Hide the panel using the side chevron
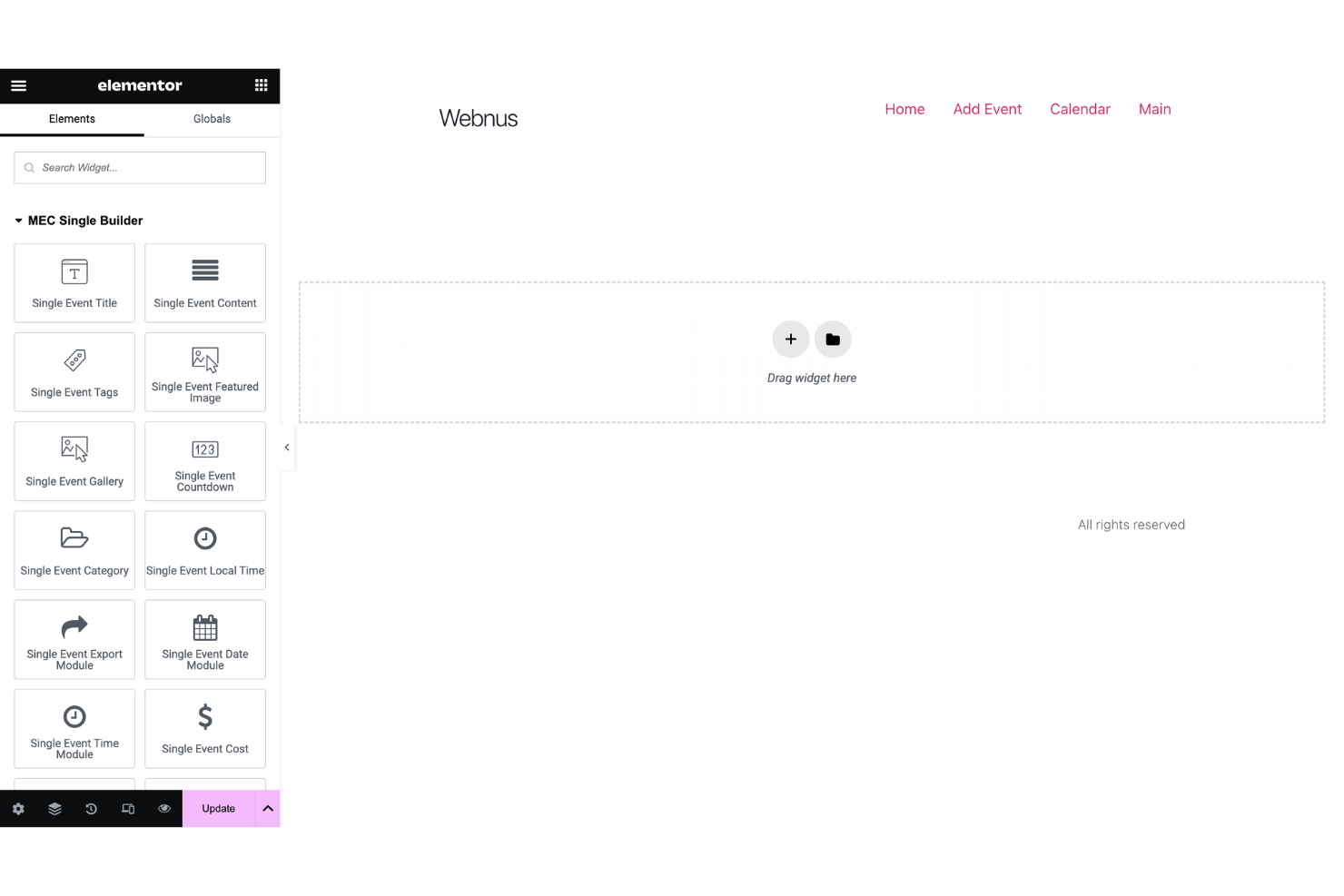This screenshot has width=1344, height=896. click(287, 447)
